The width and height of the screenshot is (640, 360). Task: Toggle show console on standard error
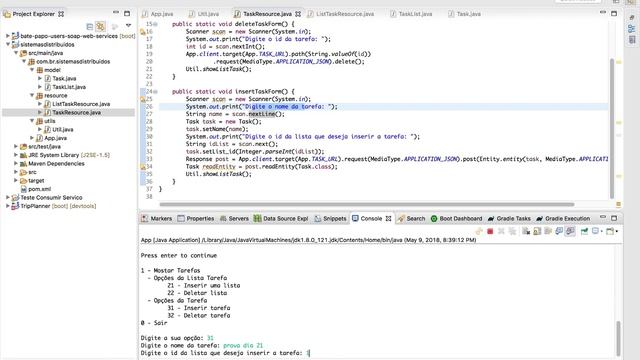click(570, 231)
